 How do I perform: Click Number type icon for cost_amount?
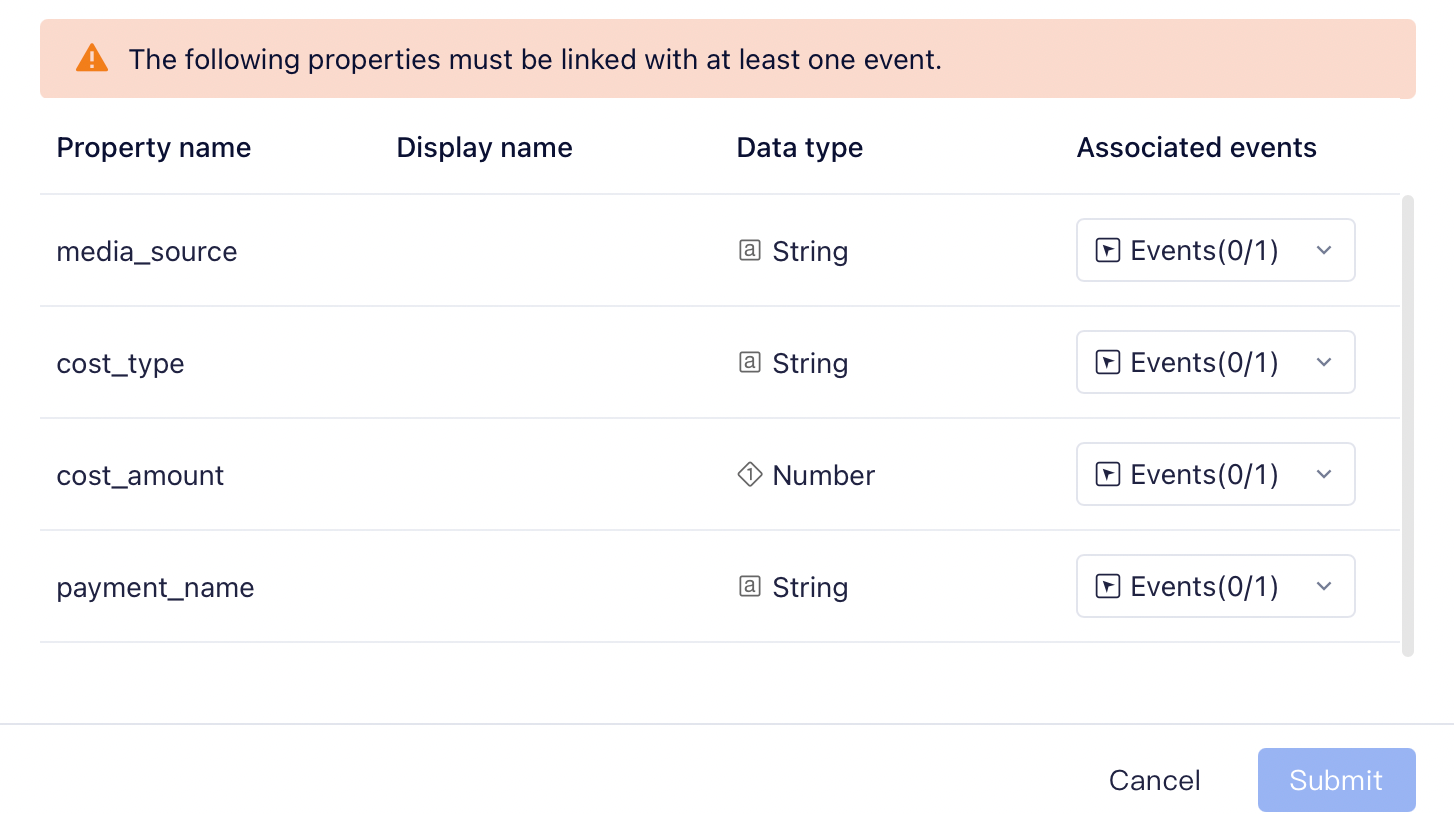click(x=749, y=475)
